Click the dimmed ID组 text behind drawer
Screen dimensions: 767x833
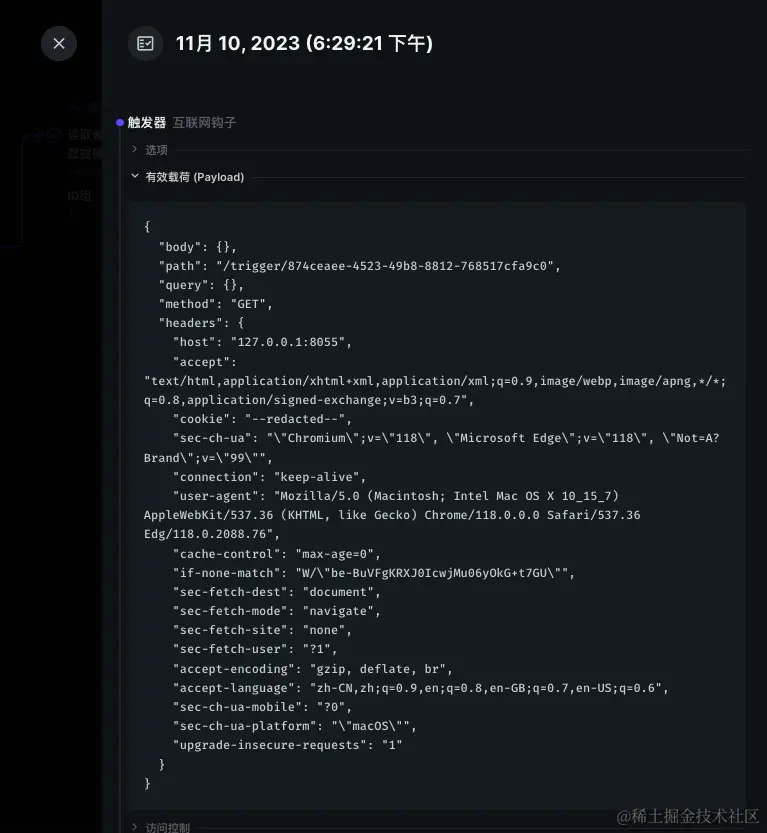point(79,195)
